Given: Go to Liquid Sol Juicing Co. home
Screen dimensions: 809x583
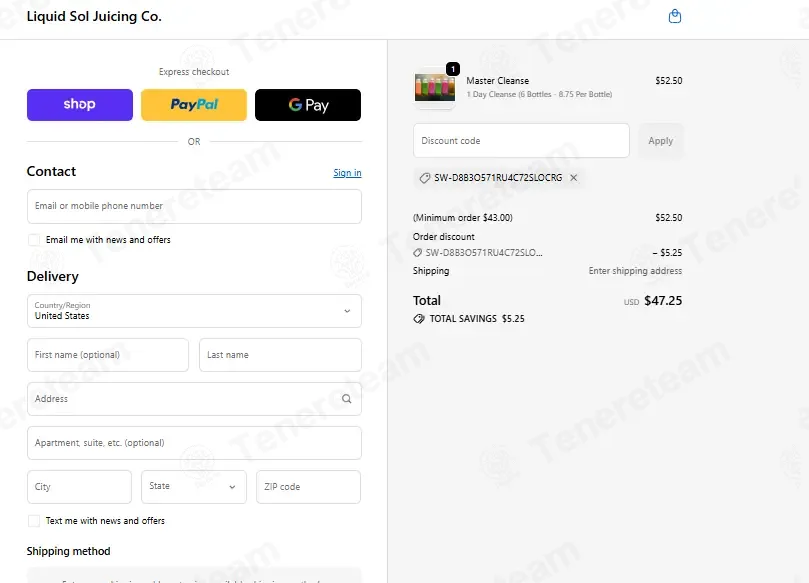Looking at the screenshot, I should point(94,17).
